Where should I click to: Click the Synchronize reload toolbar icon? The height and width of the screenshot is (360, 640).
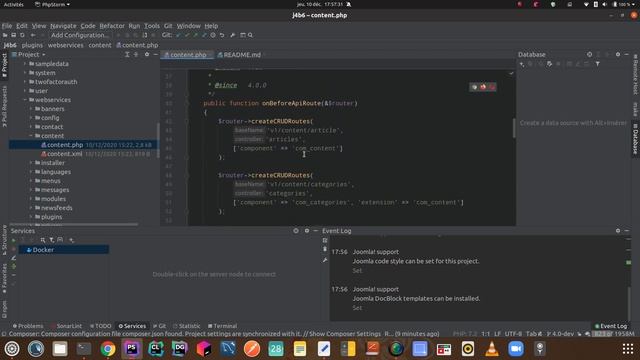click(x=22, y=35)
